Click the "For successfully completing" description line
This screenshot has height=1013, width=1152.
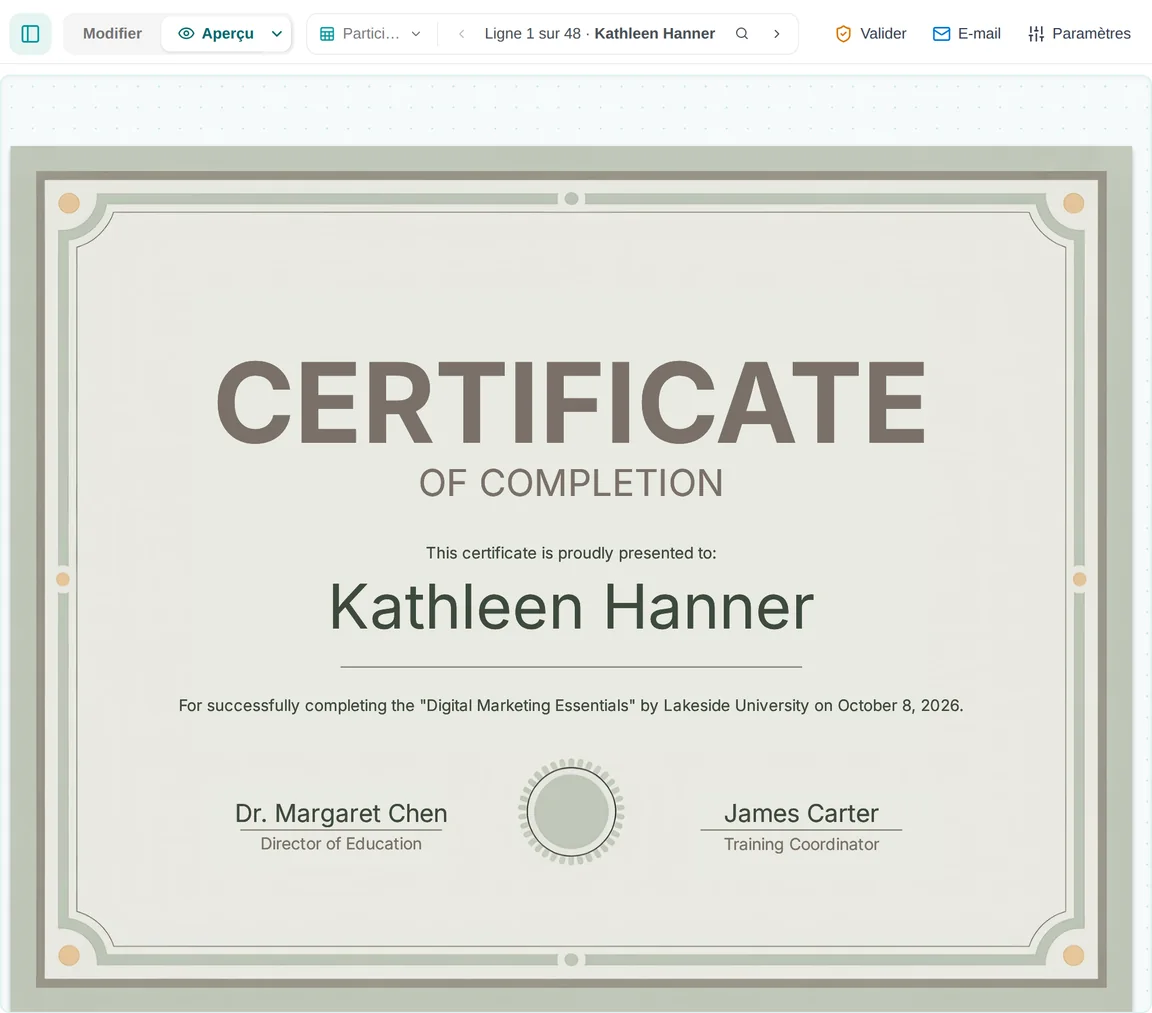[571, 706]
